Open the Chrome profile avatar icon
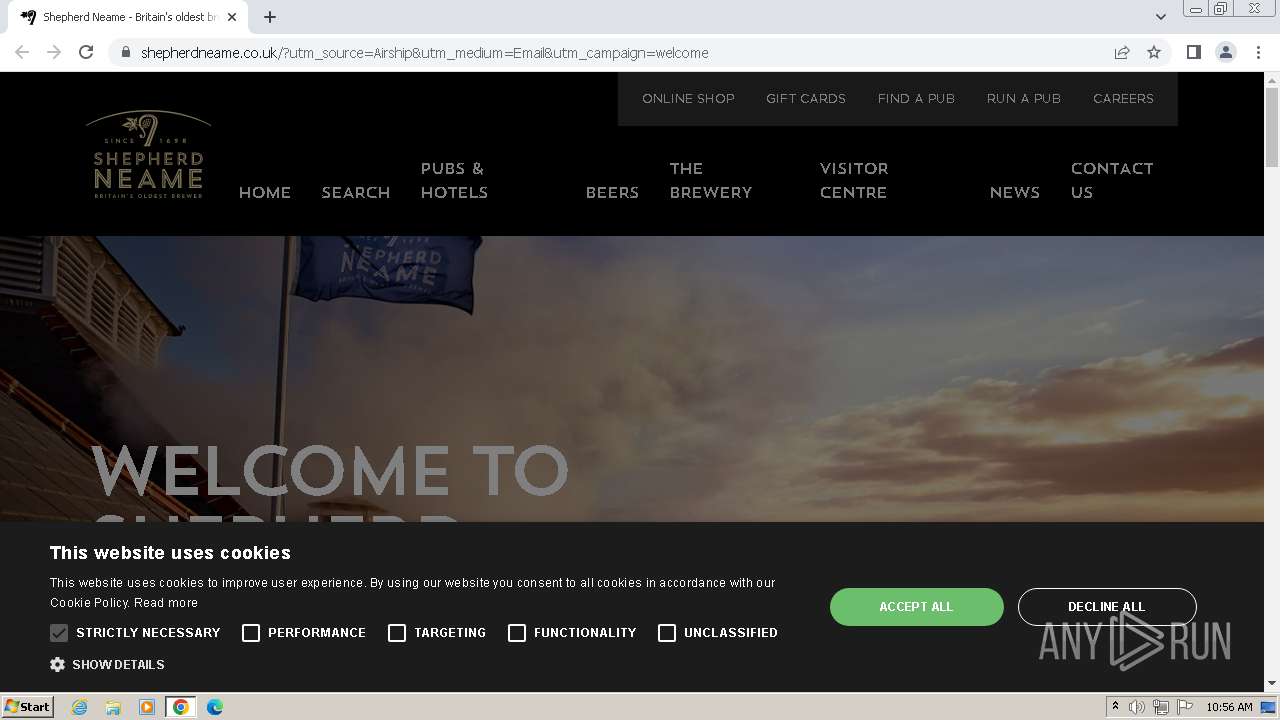The image size is (1280, 720). [1225, 52]
